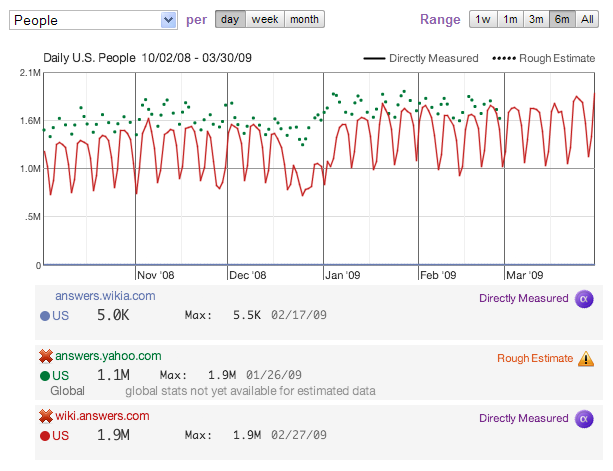Click the 5.0K US value
The width and height of the screenshot is (613, 471).
[x=113, y=315]
